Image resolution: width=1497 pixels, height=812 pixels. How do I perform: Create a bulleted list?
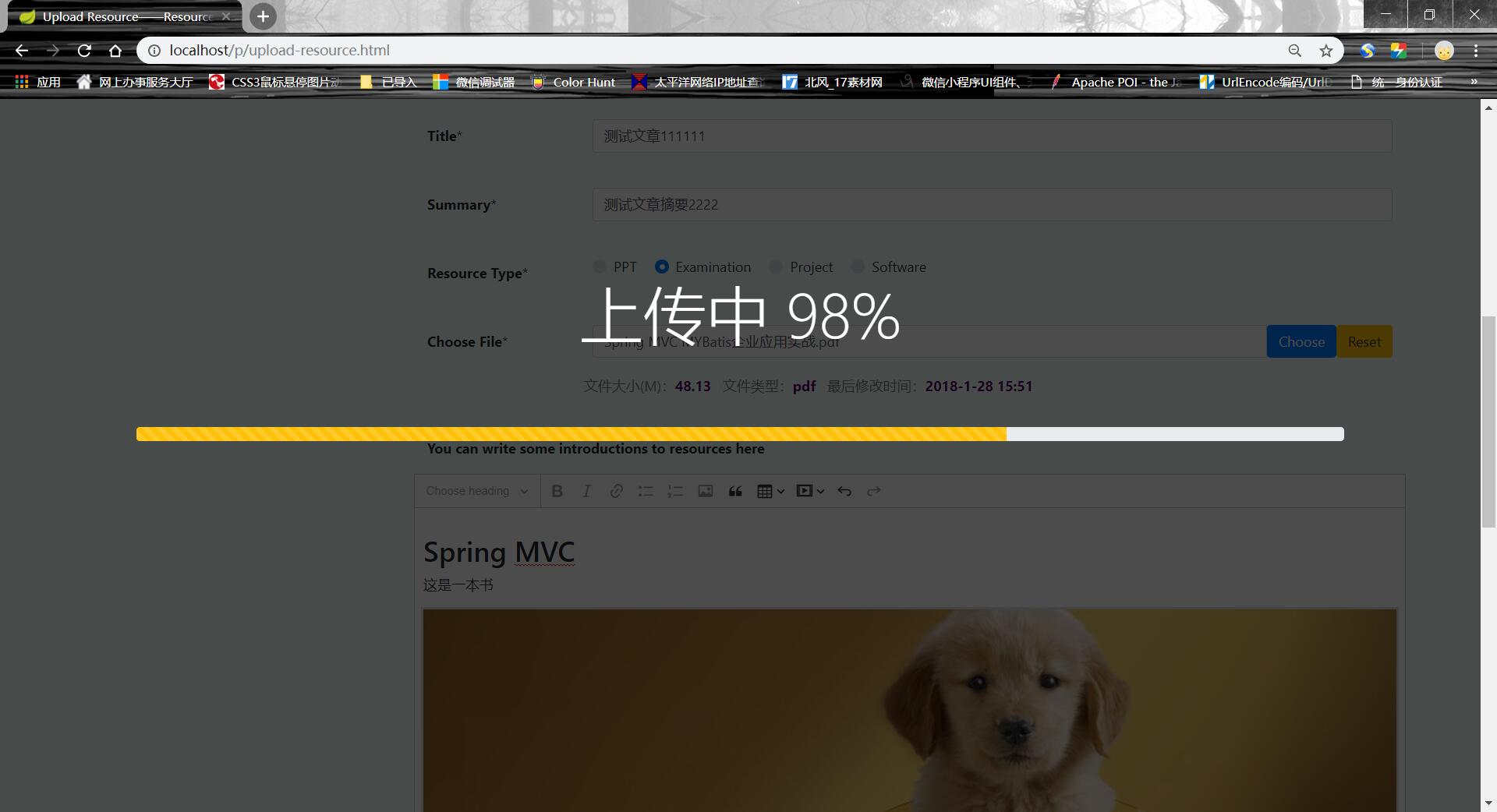point(646,491)
